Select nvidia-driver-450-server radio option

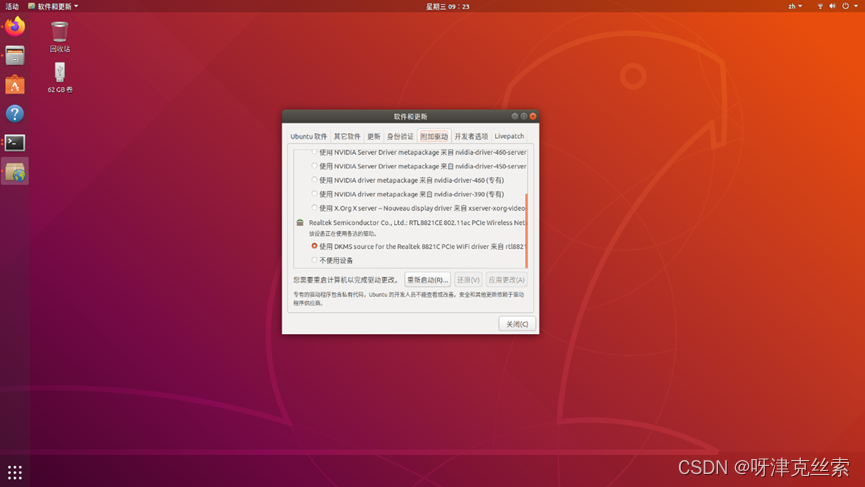pyautogui.click(x=314, y=165)
